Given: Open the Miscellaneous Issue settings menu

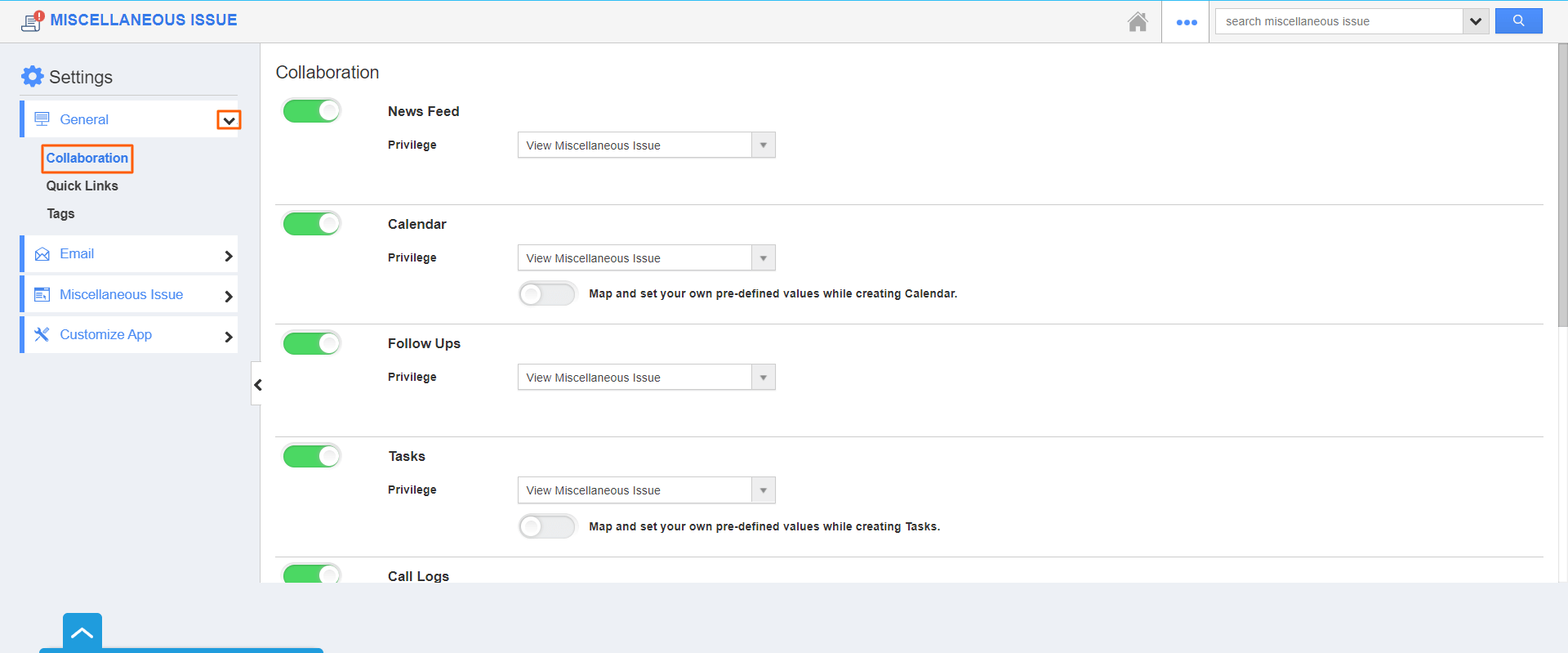Looking at the screenshot, I should point(129,294).
